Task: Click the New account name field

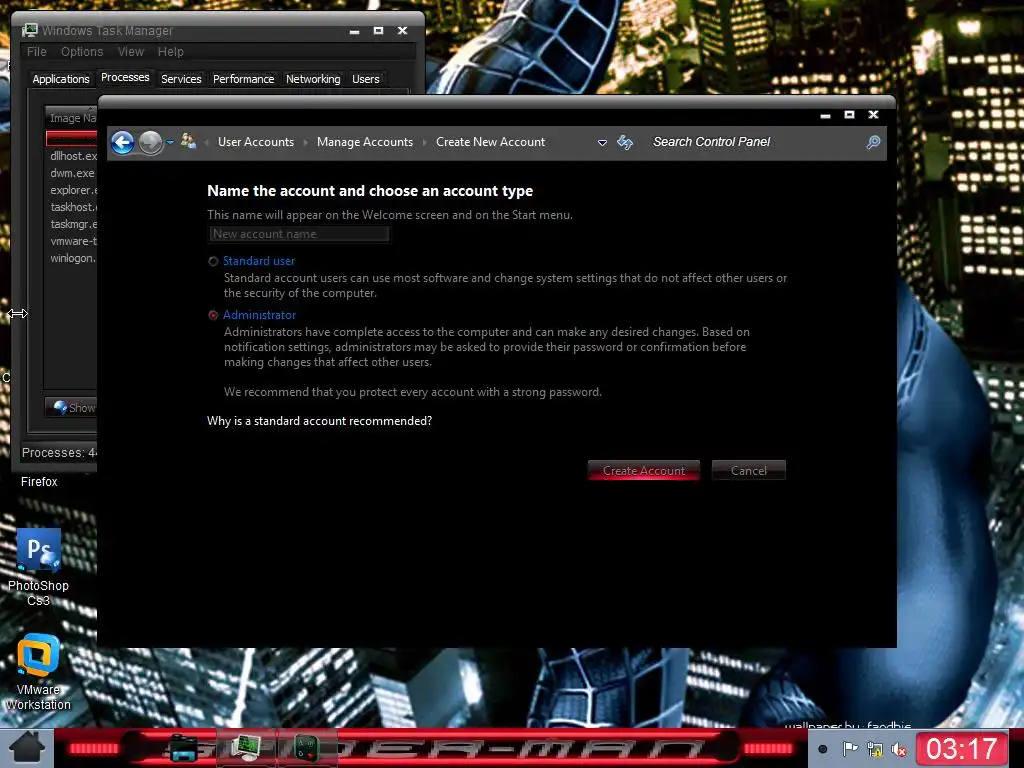Action: tap(300, 234)
